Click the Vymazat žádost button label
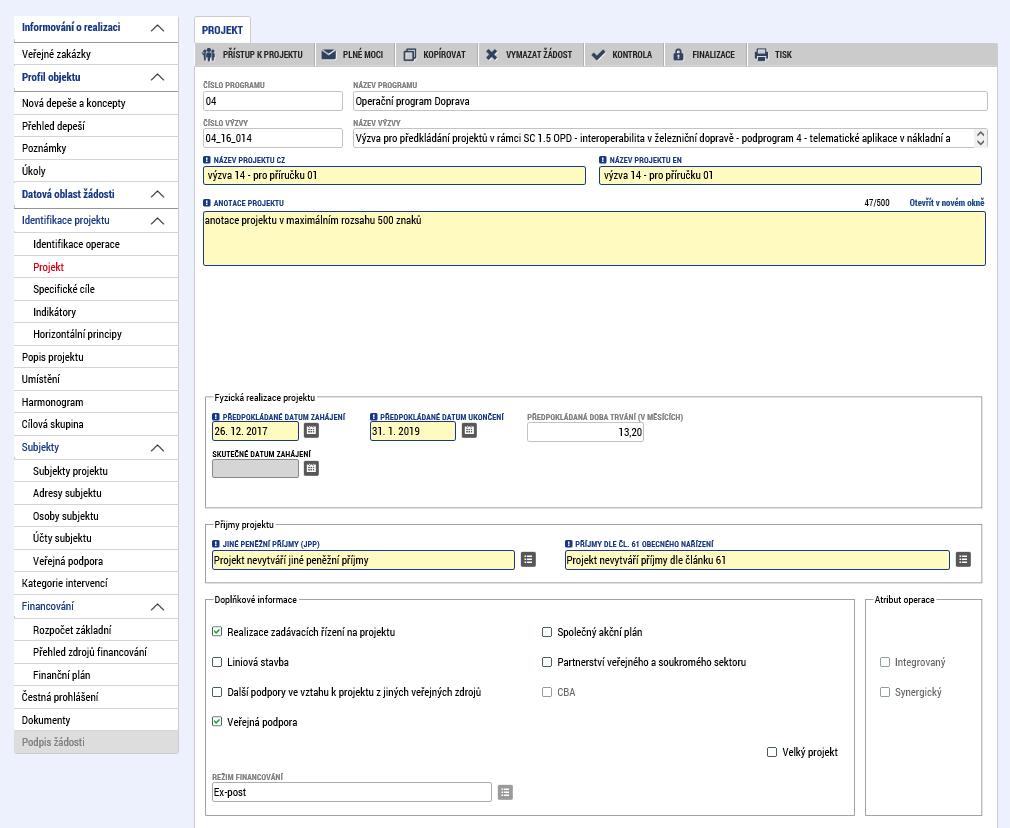 pyautogui.click(x=538, y=55)
